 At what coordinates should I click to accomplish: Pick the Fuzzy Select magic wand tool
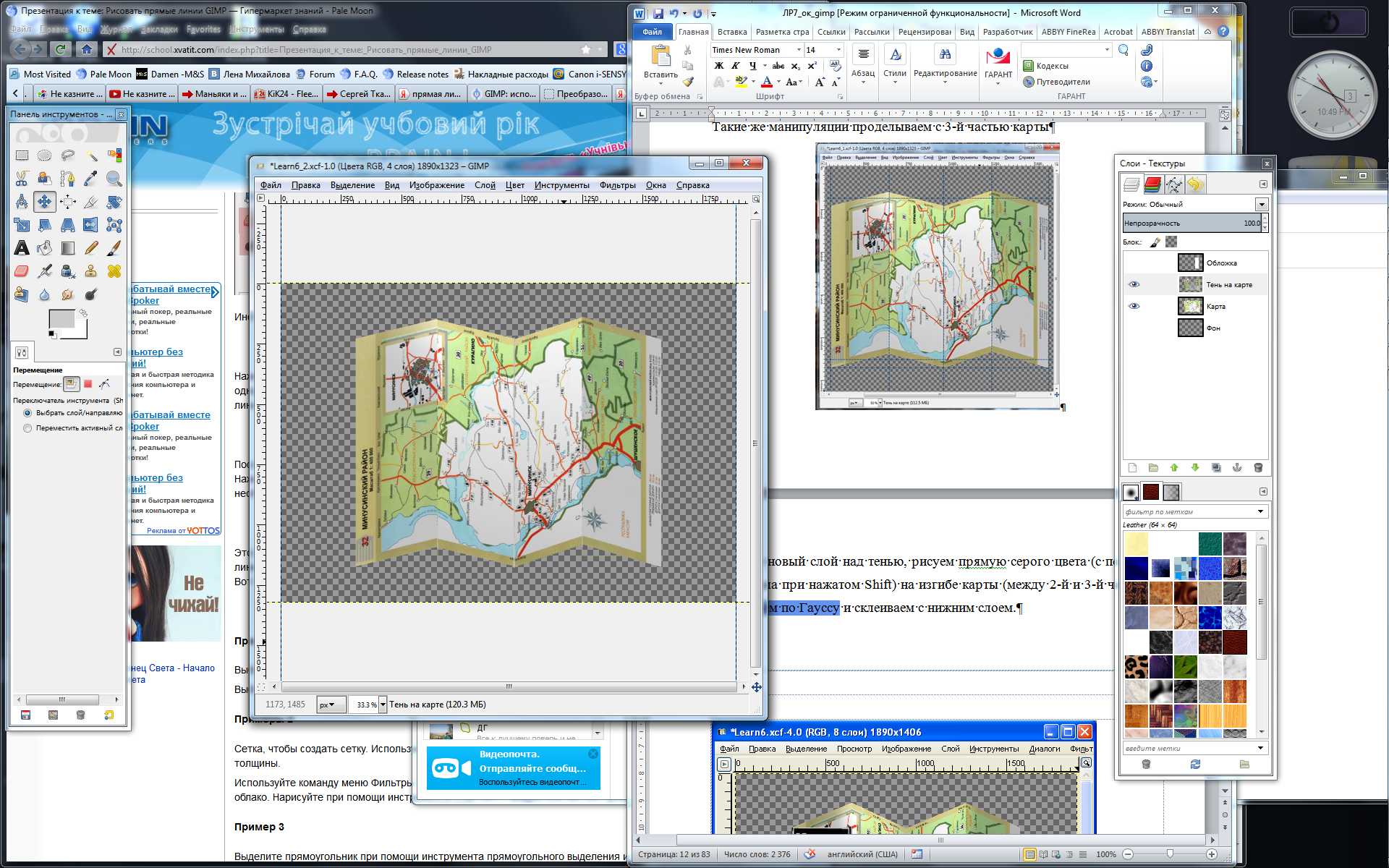coord(91,156)
